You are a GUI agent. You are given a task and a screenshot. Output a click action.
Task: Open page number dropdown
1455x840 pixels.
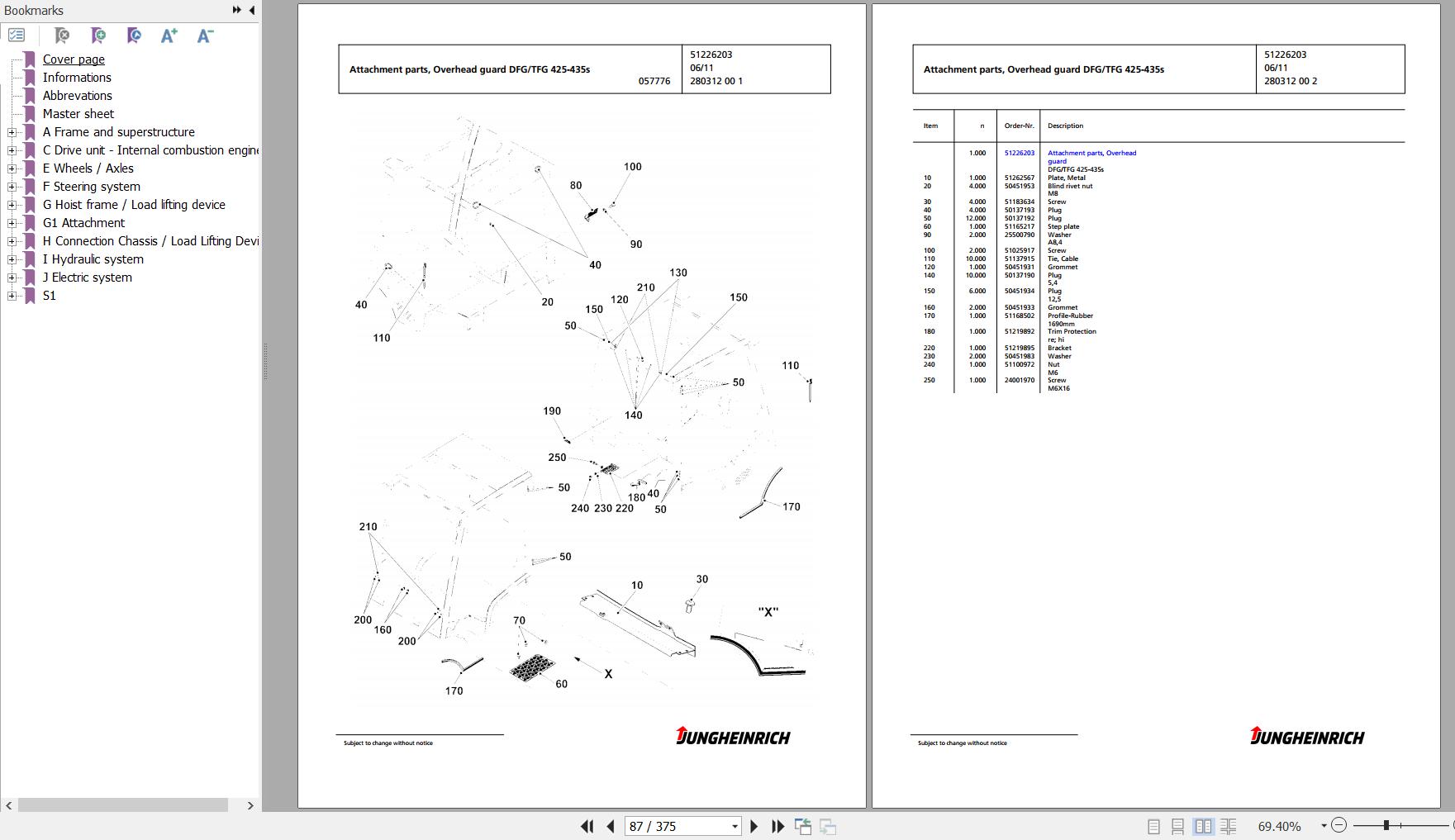click(x=735, y=826)
